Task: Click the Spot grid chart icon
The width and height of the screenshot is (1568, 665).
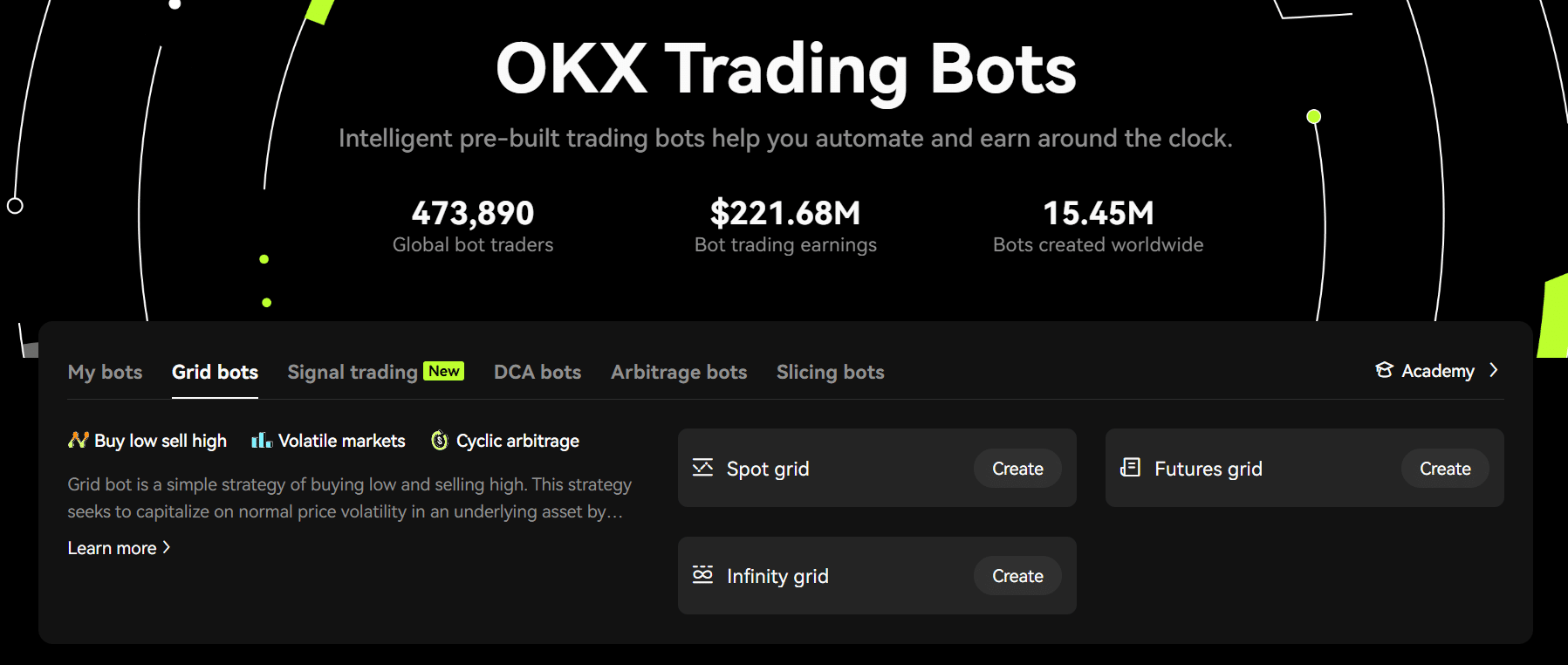Action: (702, 468)
